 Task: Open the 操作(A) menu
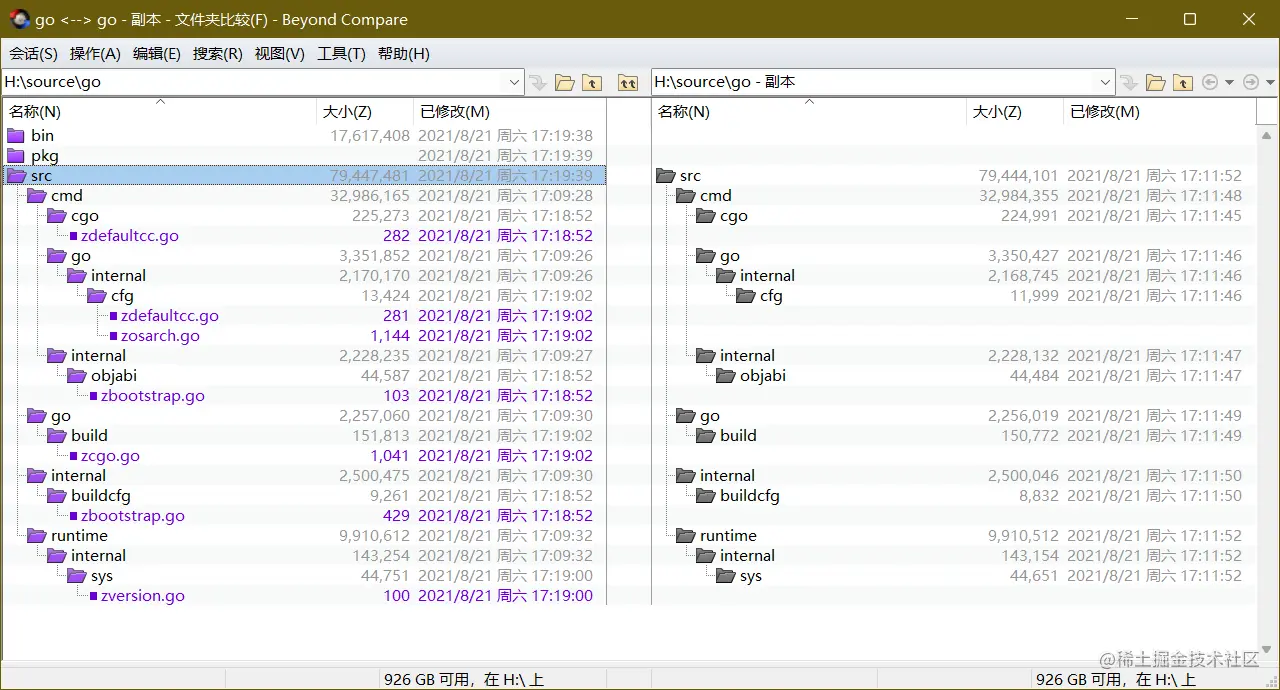pos(95,54)
